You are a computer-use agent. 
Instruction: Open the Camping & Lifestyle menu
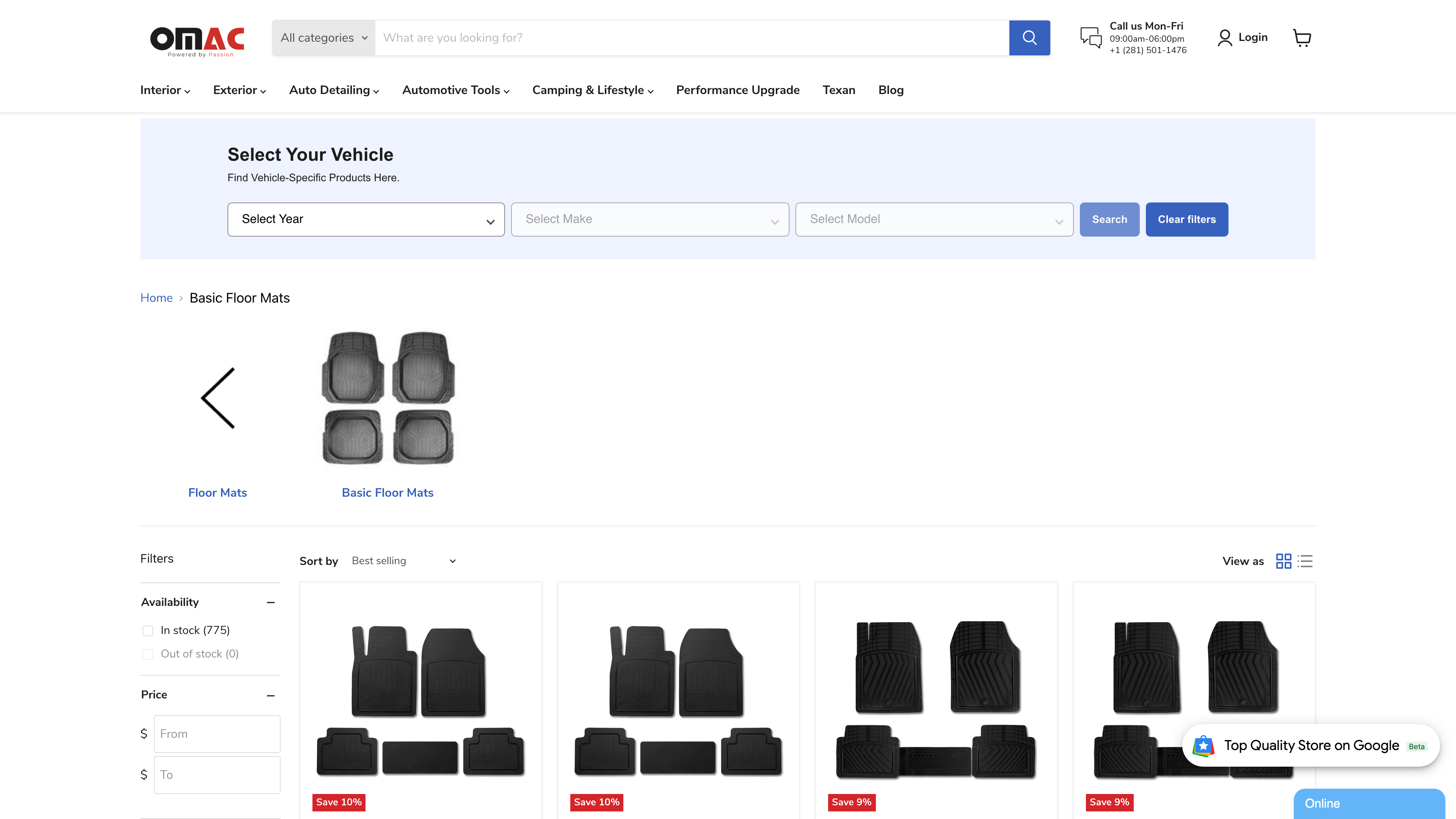coord(592,90)
